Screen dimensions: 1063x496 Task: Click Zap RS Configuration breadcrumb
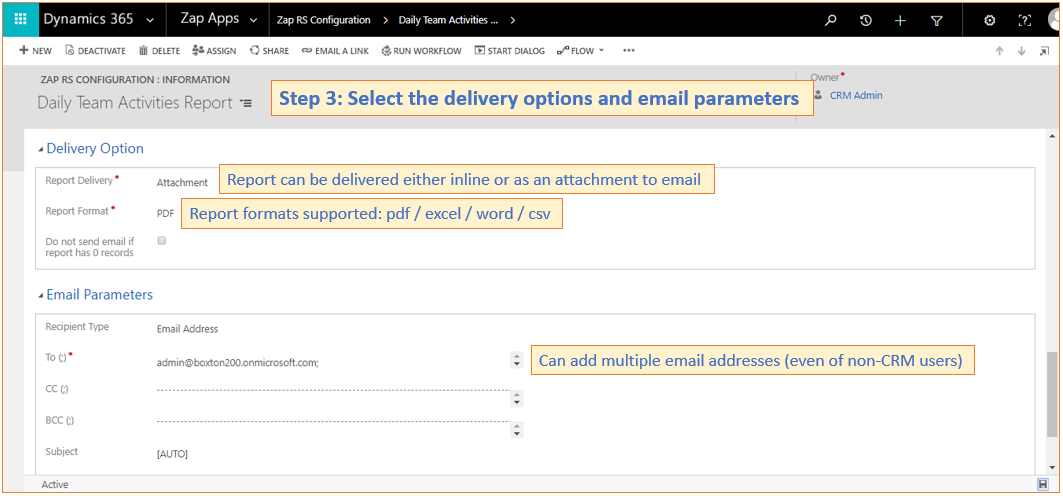coord(323,20)
